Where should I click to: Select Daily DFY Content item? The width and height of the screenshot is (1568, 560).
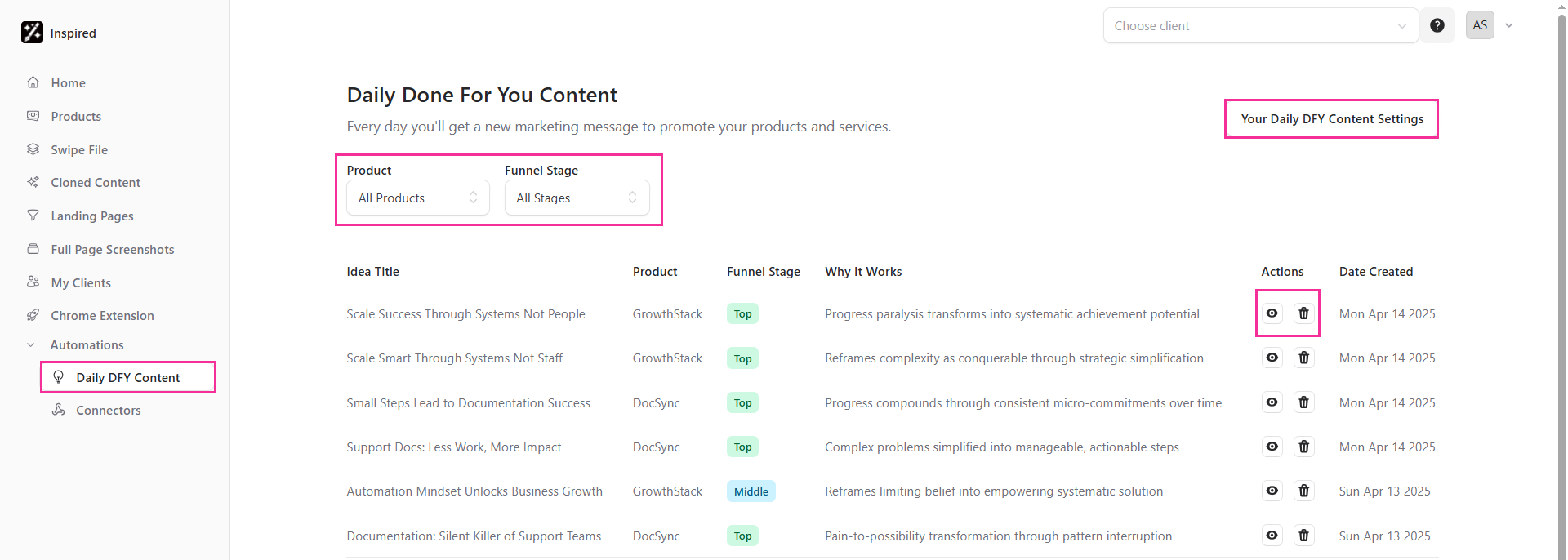(128, 377)
